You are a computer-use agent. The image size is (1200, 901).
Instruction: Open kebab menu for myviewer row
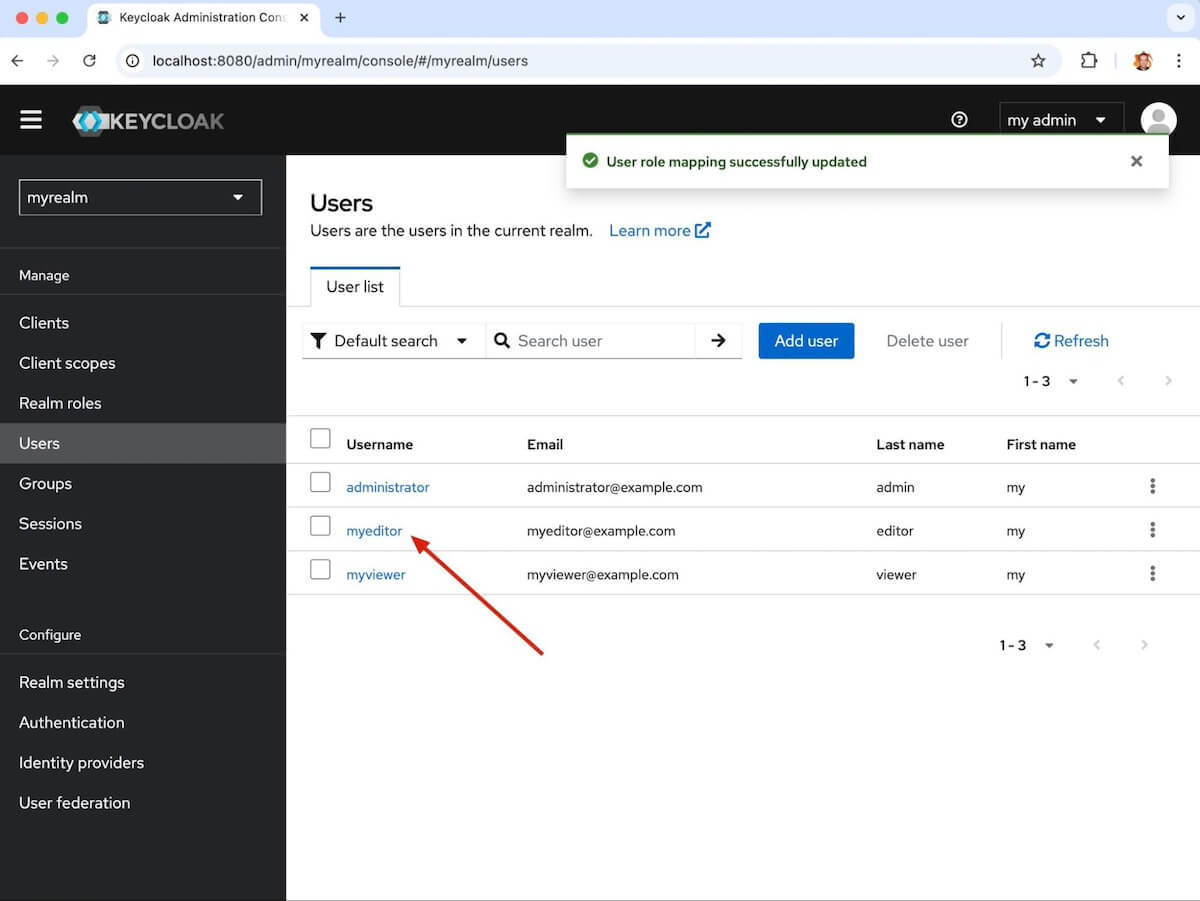pyautogui.click(x=1152, y=574)
